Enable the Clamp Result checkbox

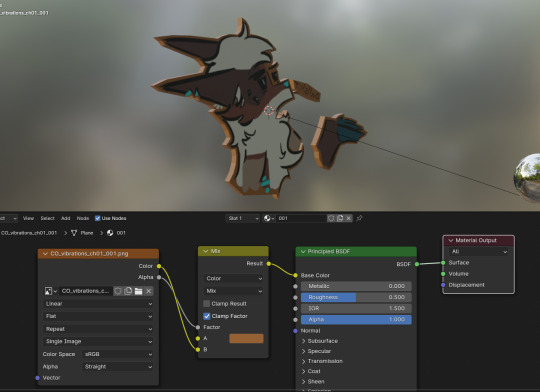[207, 303]
